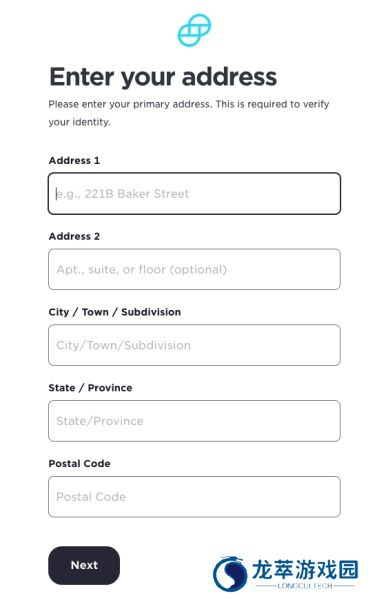
Task: Select the Address 2 optional field
Action: [x=194, y=269]
